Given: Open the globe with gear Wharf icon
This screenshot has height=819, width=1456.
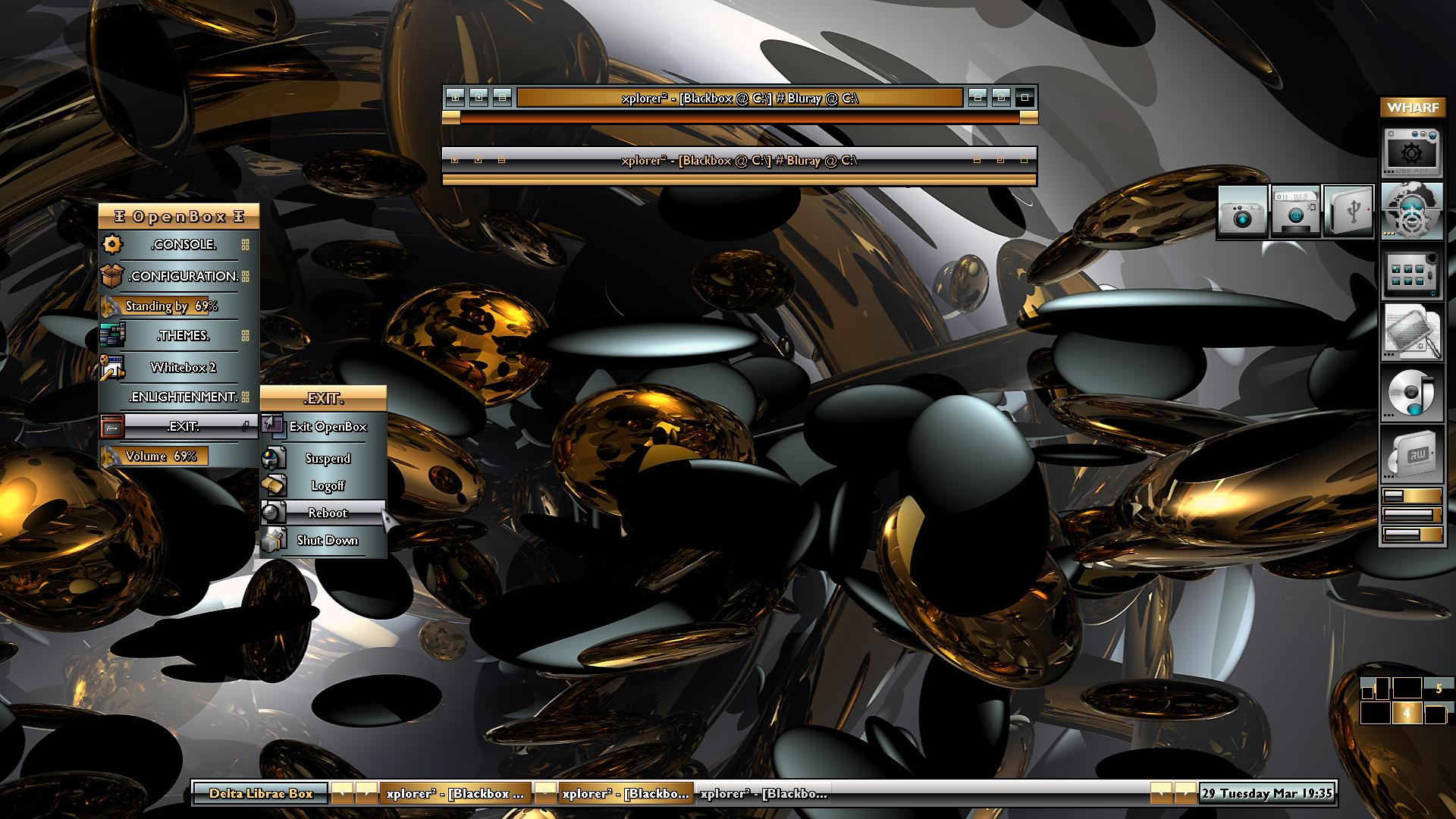Looking at the screenshot, I should point(1411,212).
